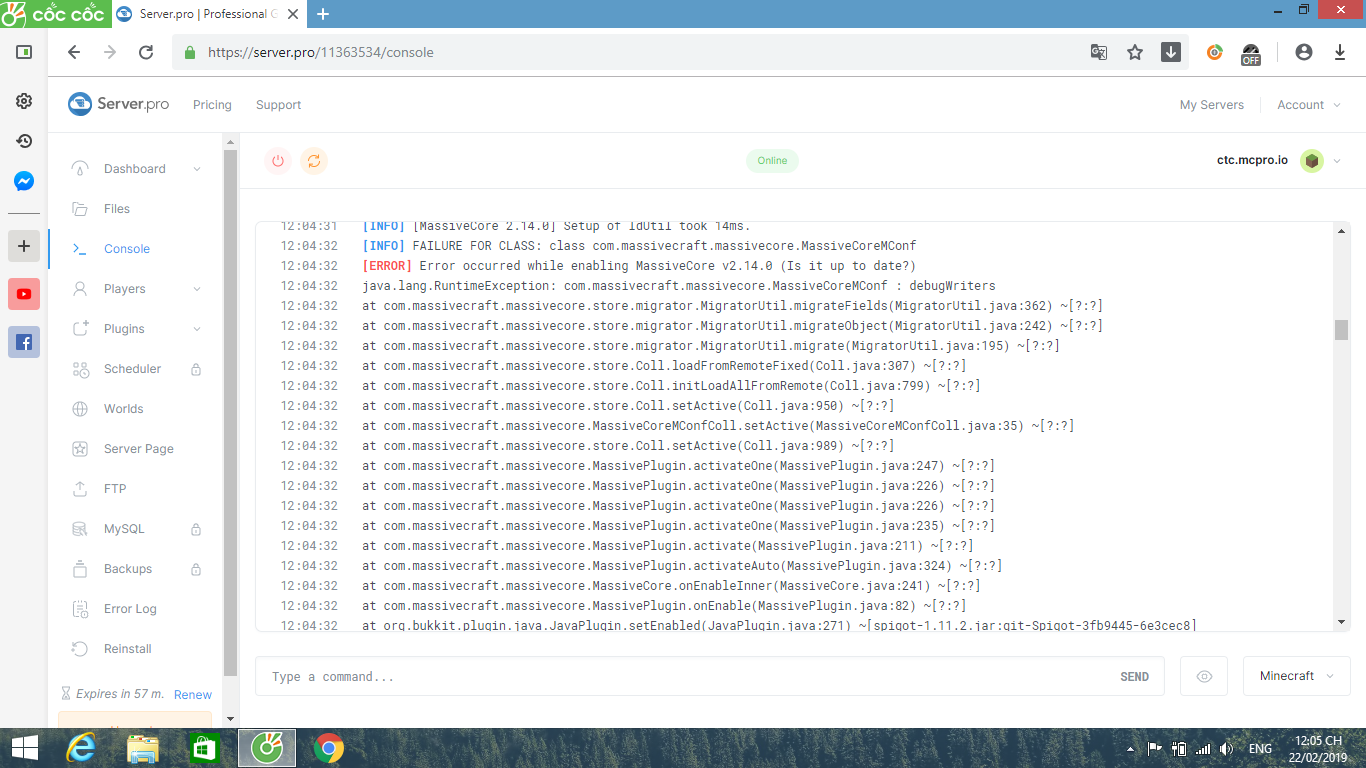Open Facebook shortcut in browser sidebar

tap(24, 342)
